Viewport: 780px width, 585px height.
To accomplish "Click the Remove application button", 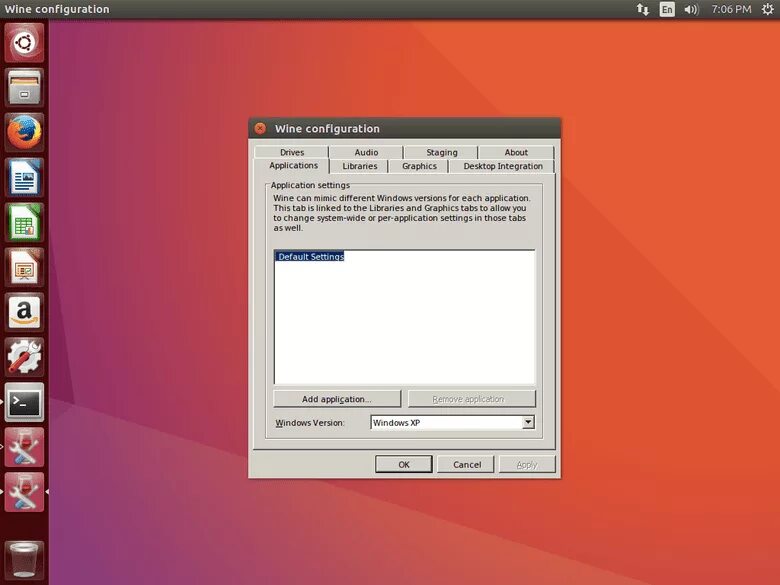I will pyautogui.click(x=472, y=399).
